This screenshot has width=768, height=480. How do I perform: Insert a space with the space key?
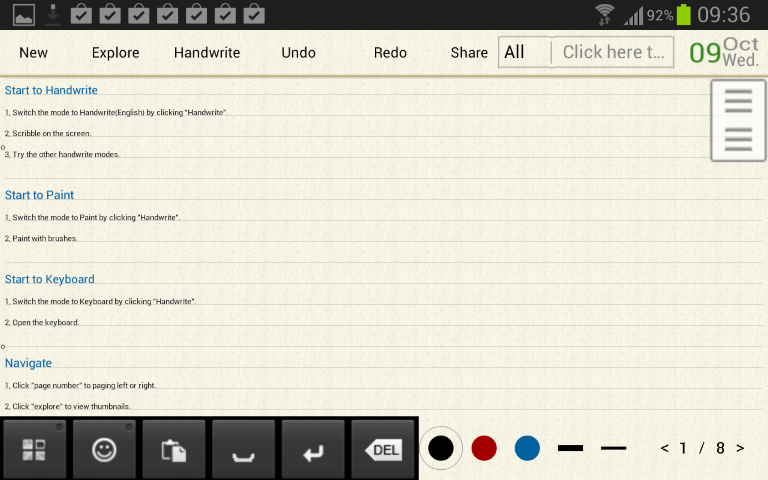click(243, 449)
